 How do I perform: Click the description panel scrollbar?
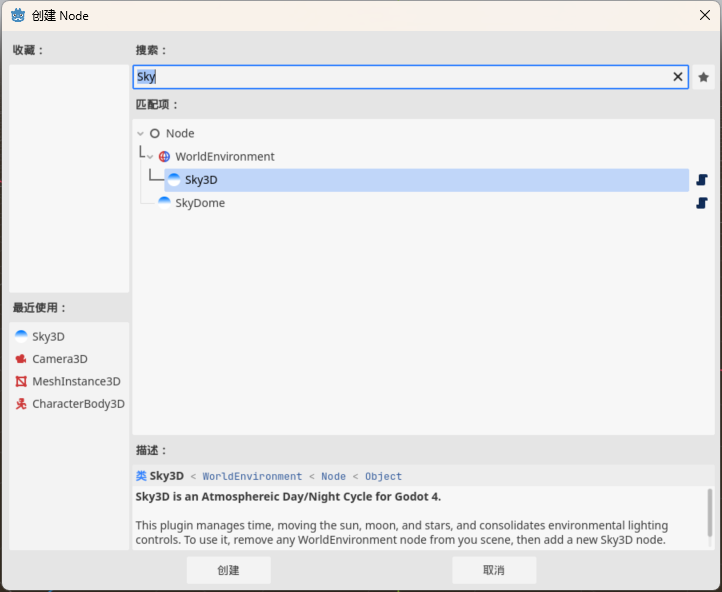pyautogui.click(x=710, y=512)
